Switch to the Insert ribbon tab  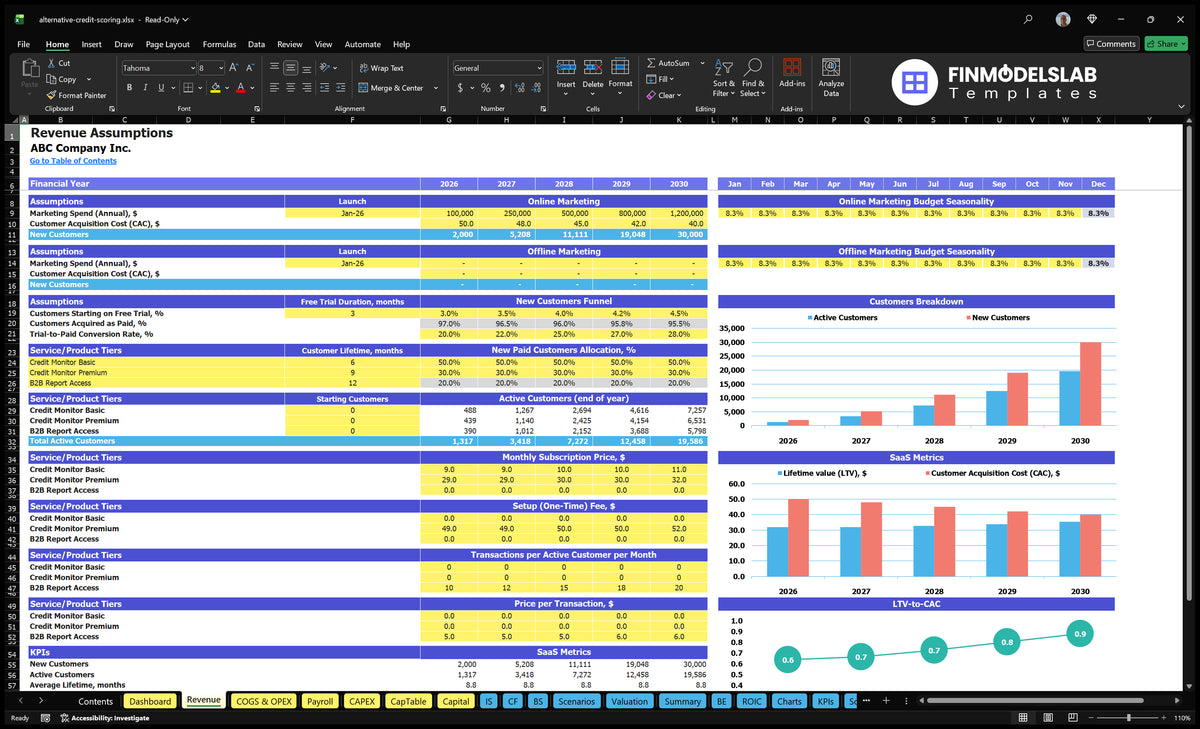pyautogui.click(x=91, y=44)
